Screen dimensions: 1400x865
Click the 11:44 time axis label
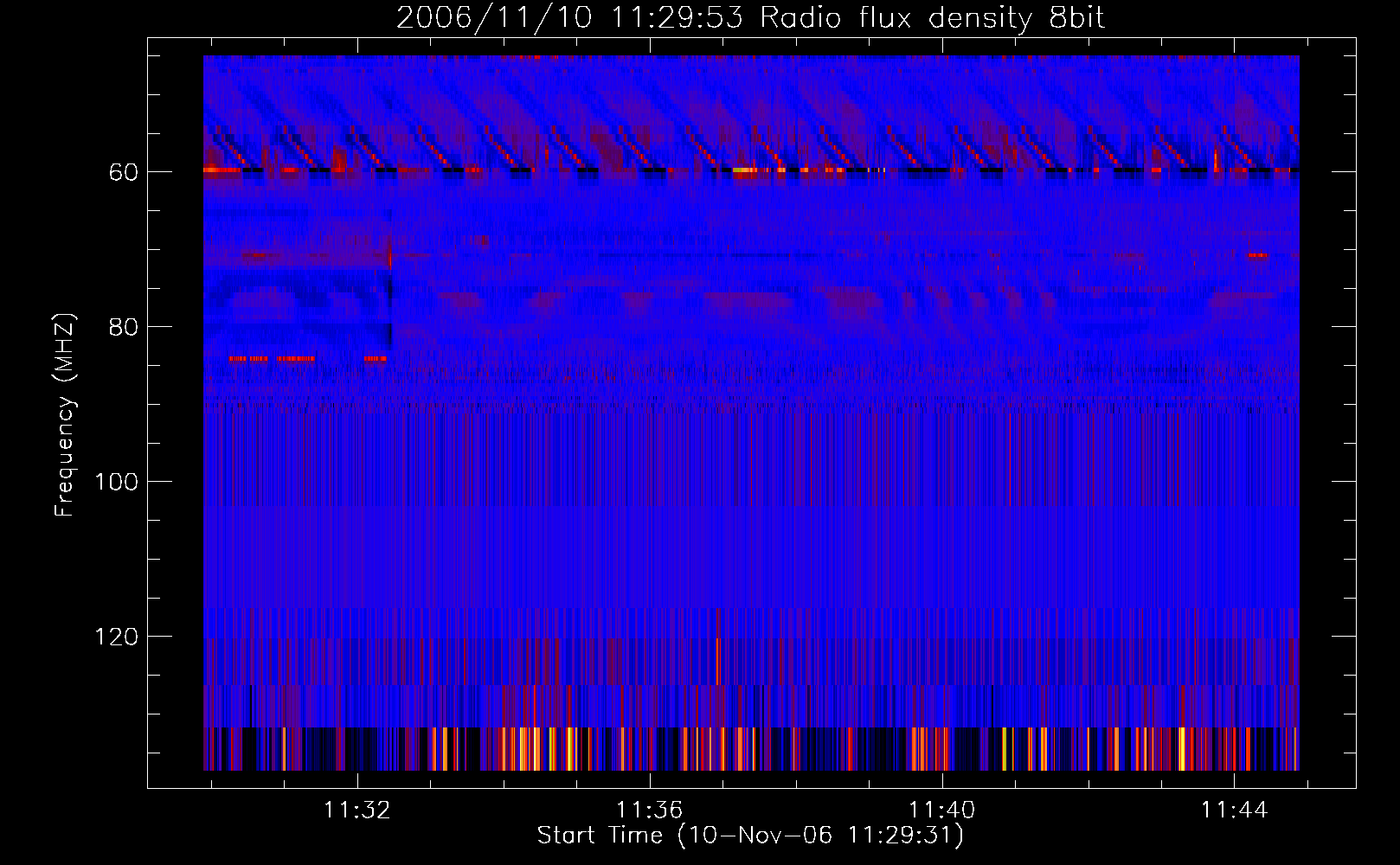[1234, 811]
